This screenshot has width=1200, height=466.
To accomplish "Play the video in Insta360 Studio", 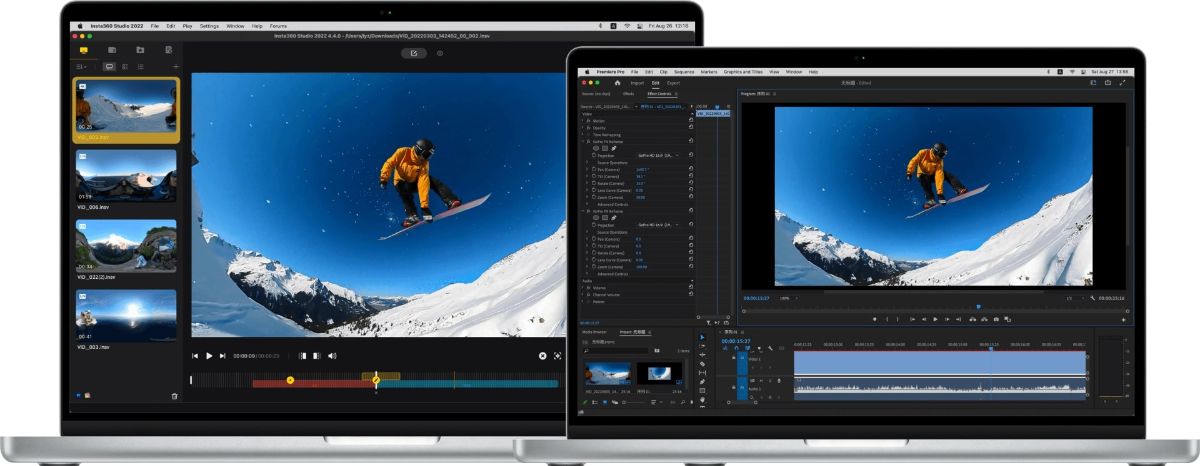I will (209, 355).
